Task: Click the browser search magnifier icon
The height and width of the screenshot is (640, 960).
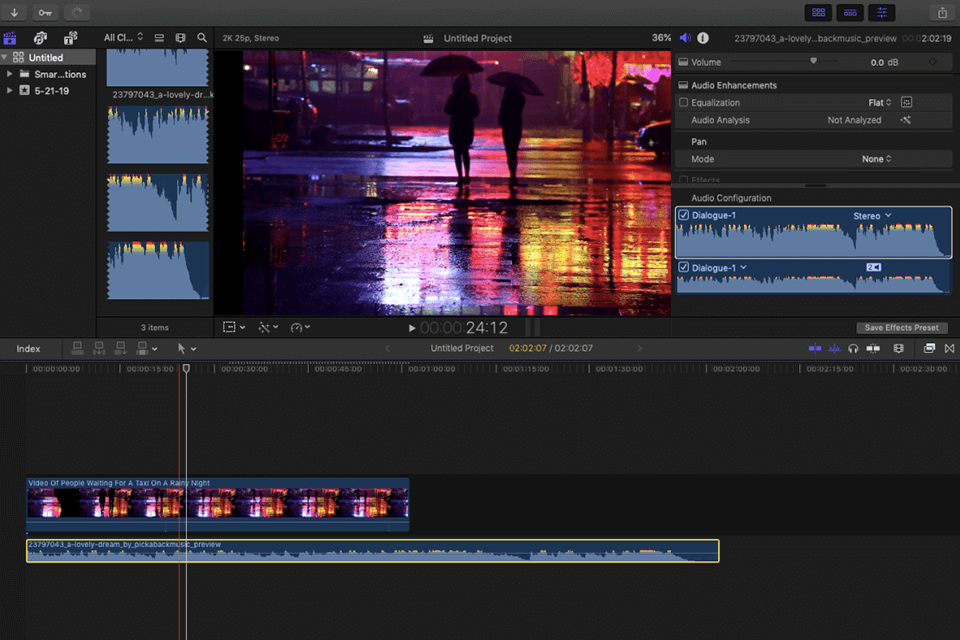Action: coord(202,38)
